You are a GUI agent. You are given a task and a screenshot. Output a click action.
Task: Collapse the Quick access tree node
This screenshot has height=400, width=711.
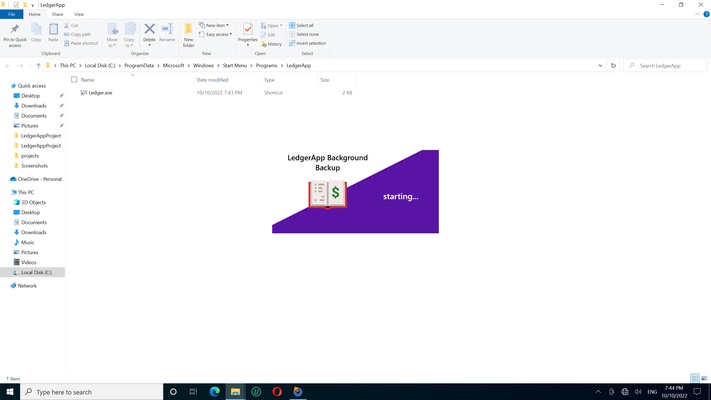[7, 86]
